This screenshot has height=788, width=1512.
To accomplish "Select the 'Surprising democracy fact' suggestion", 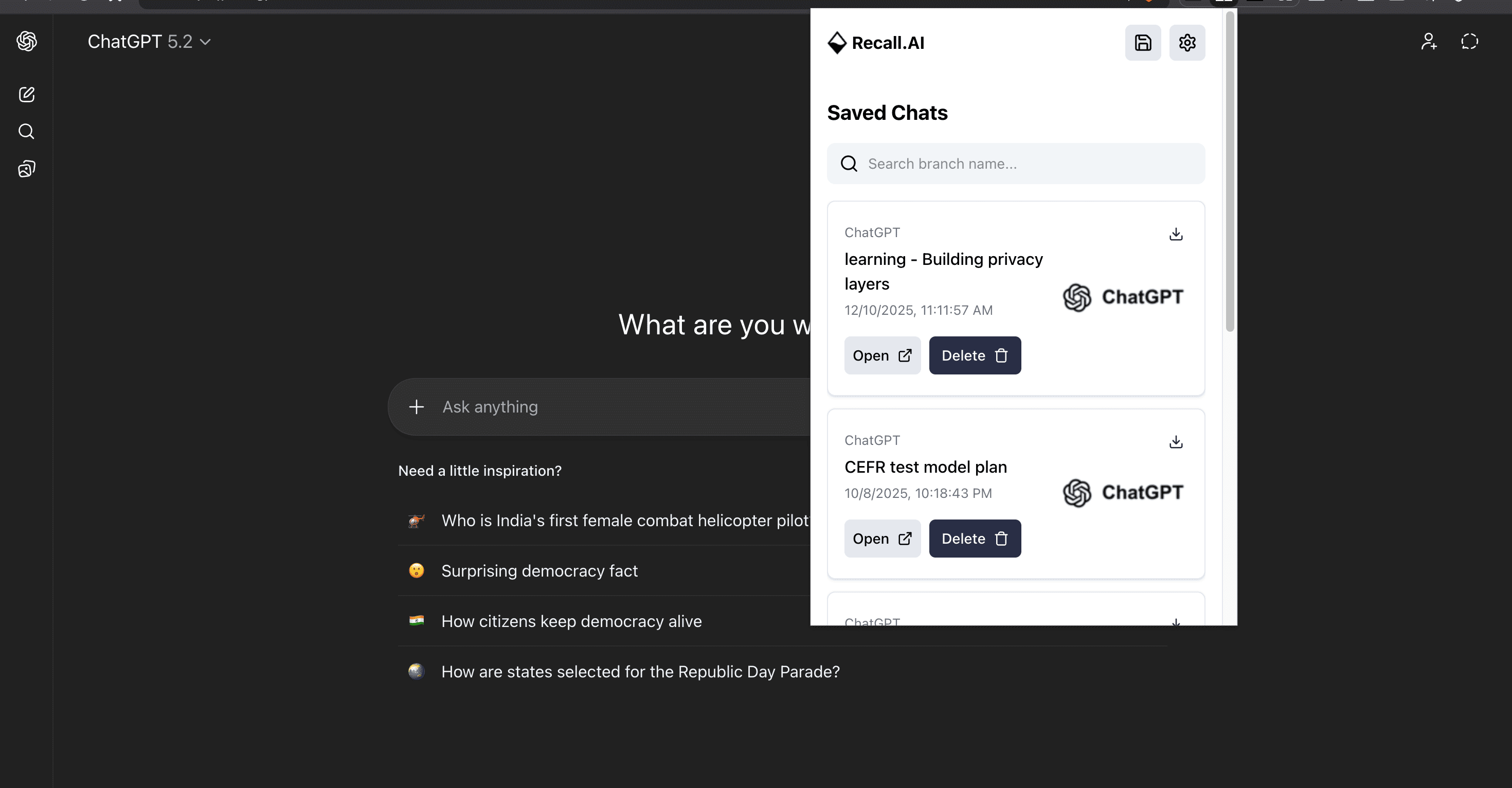I will point(539,570).
